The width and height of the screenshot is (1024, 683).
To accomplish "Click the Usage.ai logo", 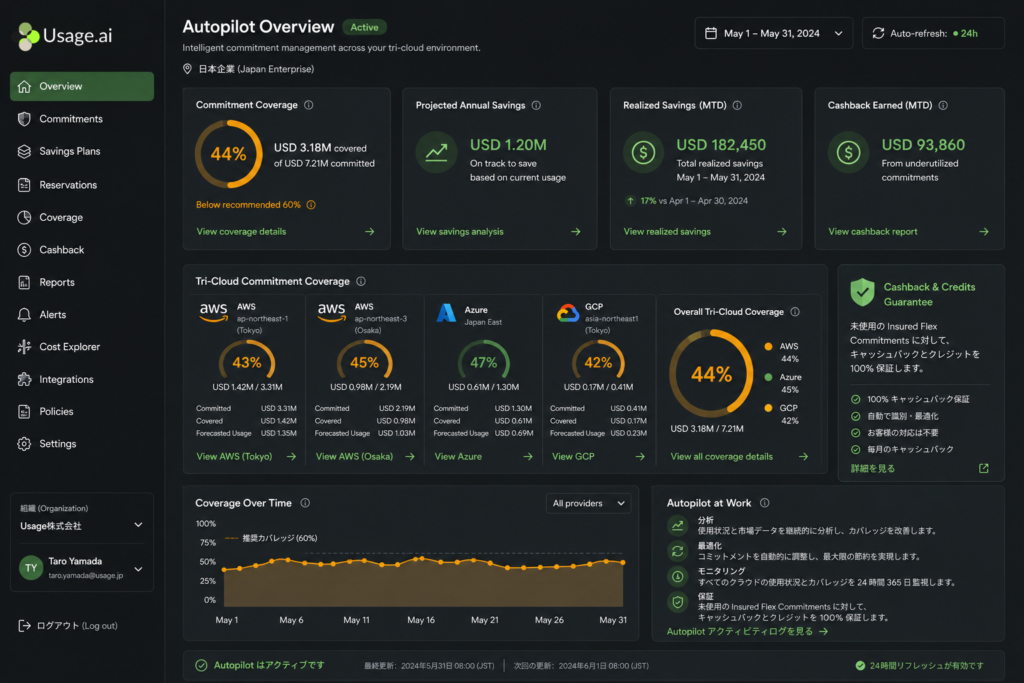I will click(x=65, y=36).
